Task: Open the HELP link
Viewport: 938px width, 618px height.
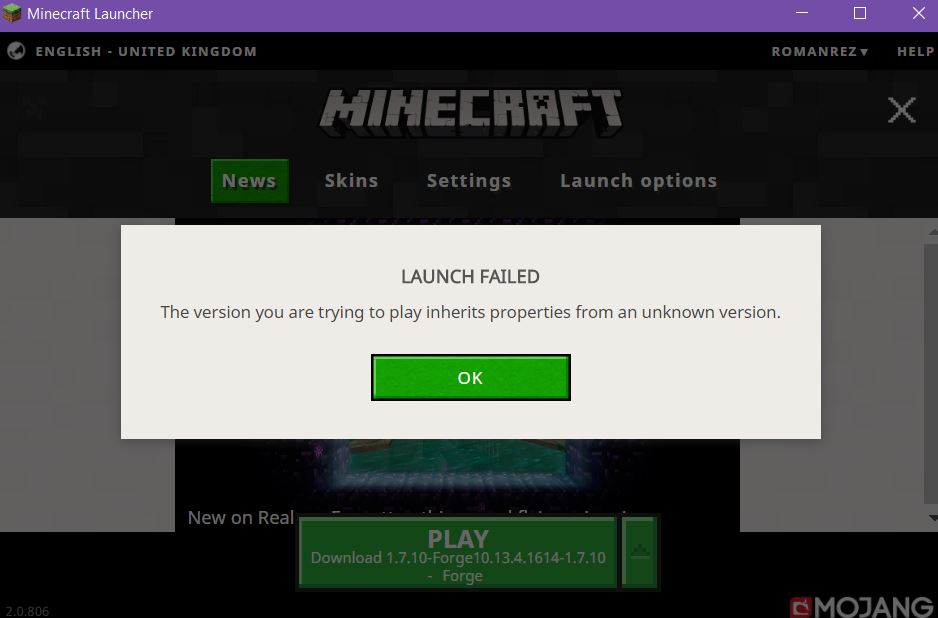Action: pos(916,51)
